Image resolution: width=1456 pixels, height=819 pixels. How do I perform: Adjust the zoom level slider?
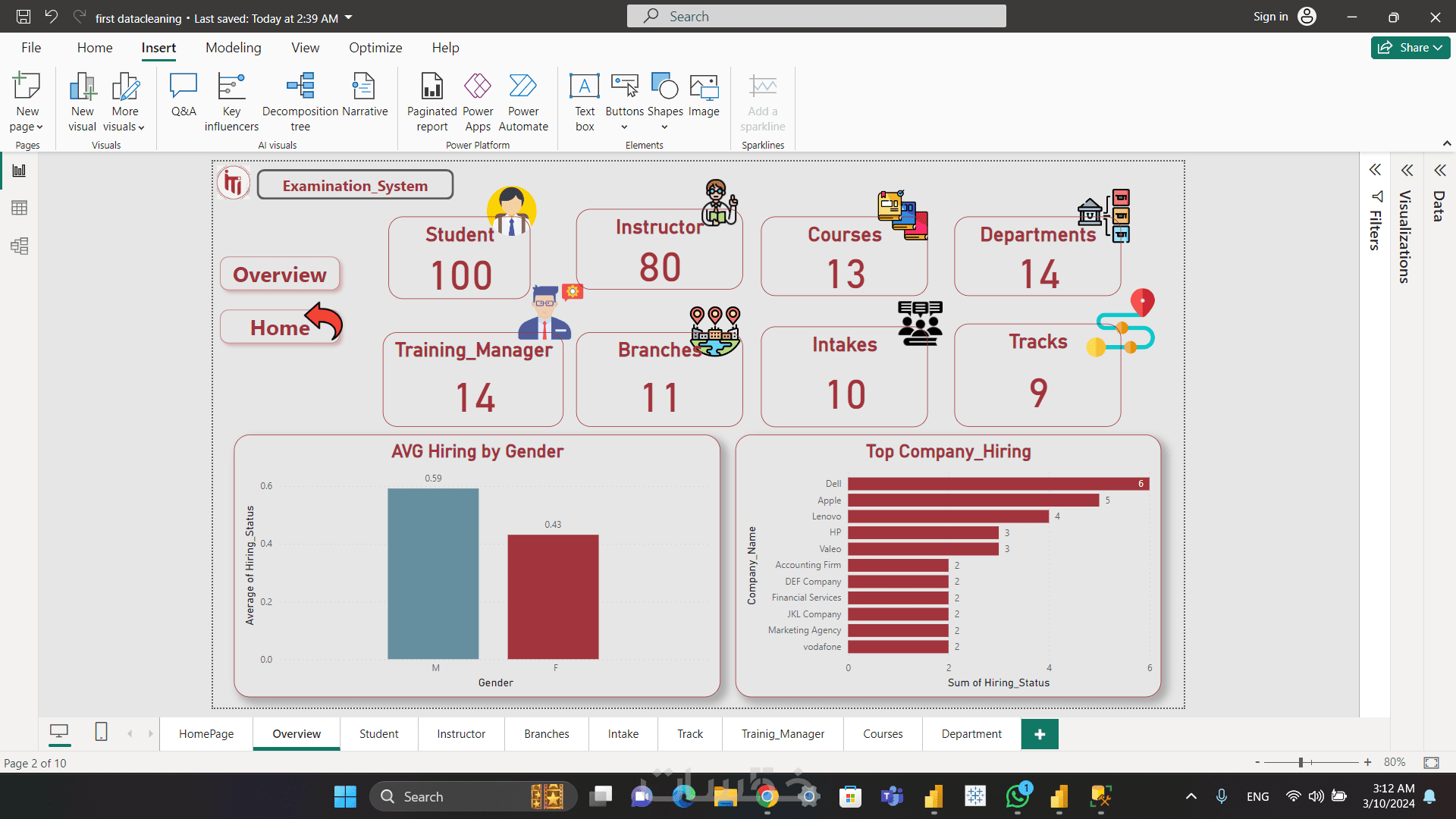click(x=1301, y=762)
